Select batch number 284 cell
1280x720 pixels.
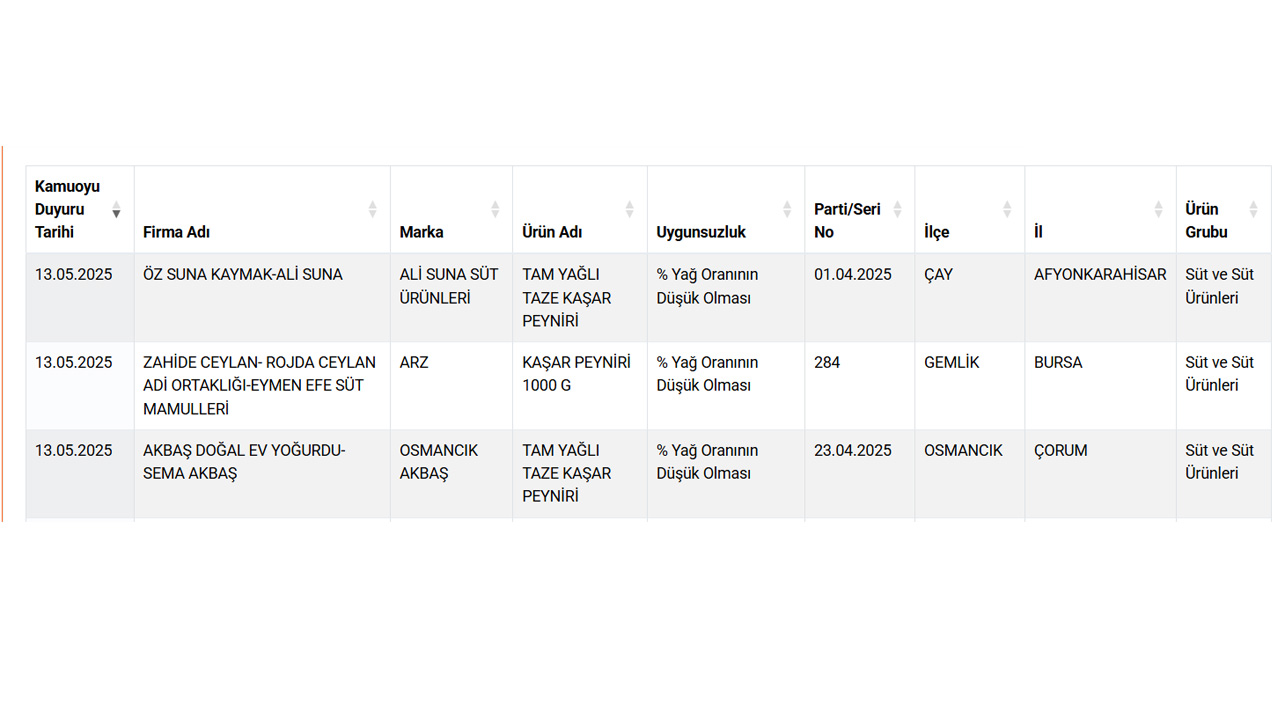tap(827, 363)
